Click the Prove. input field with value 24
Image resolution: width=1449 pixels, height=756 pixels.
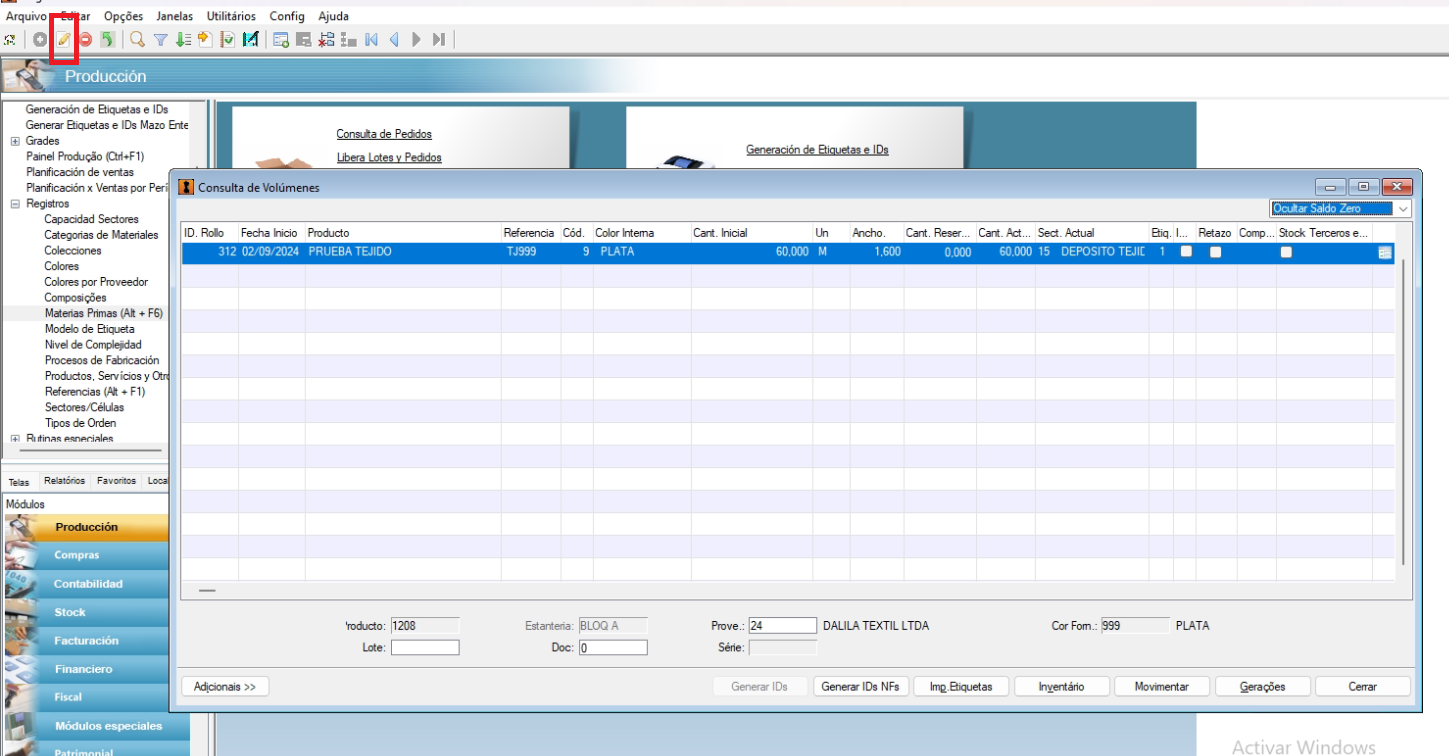click(x=783, y=626)
